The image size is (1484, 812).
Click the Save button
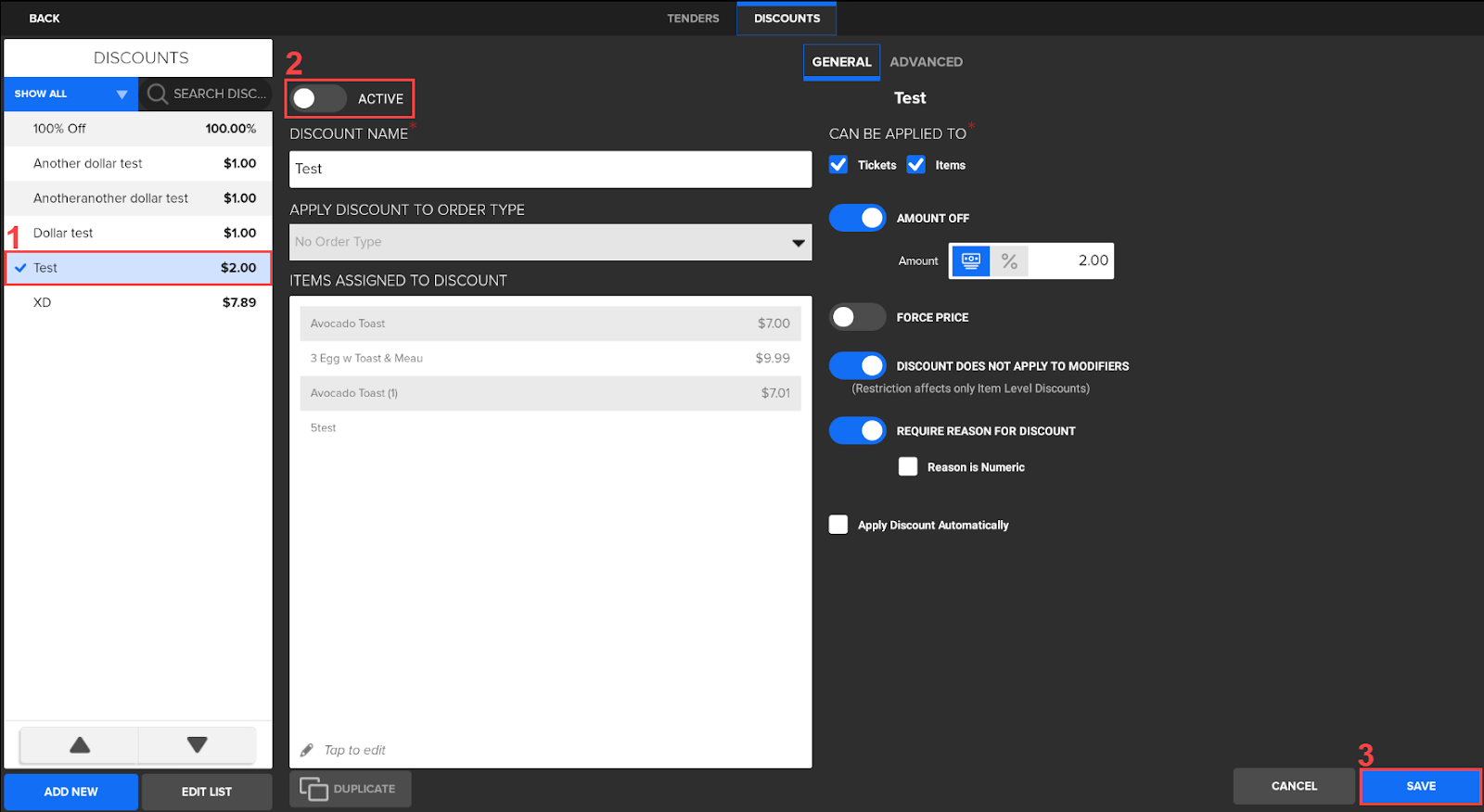(1420, 786)
